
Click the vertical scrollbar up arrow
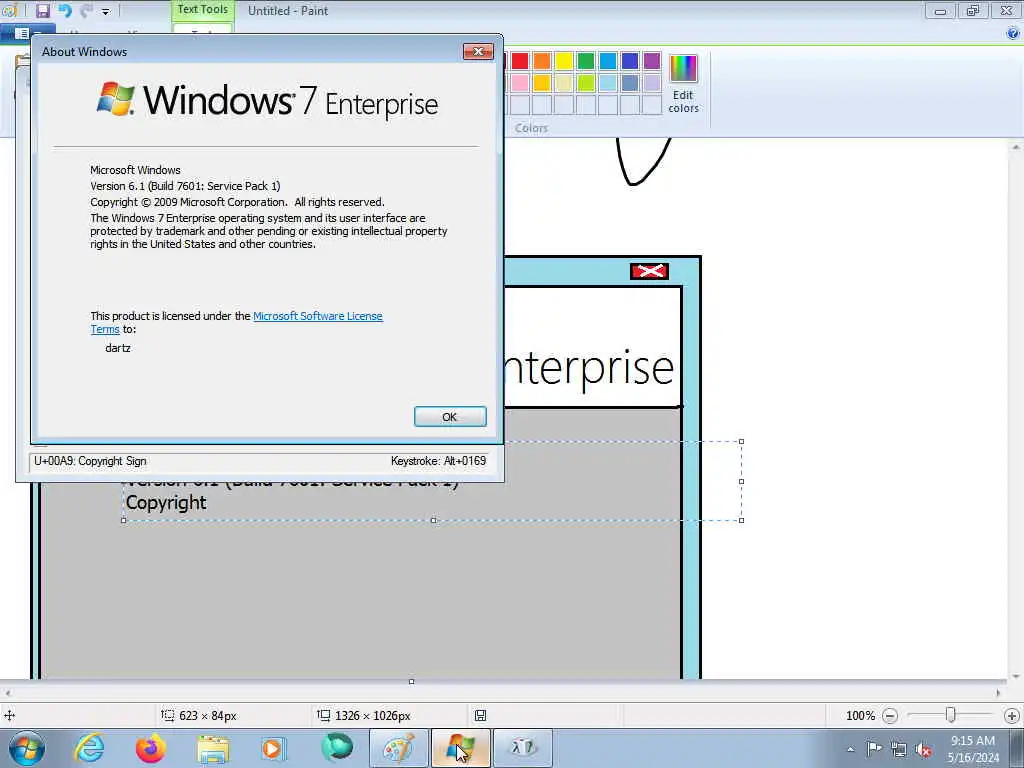click(1016, 148)
